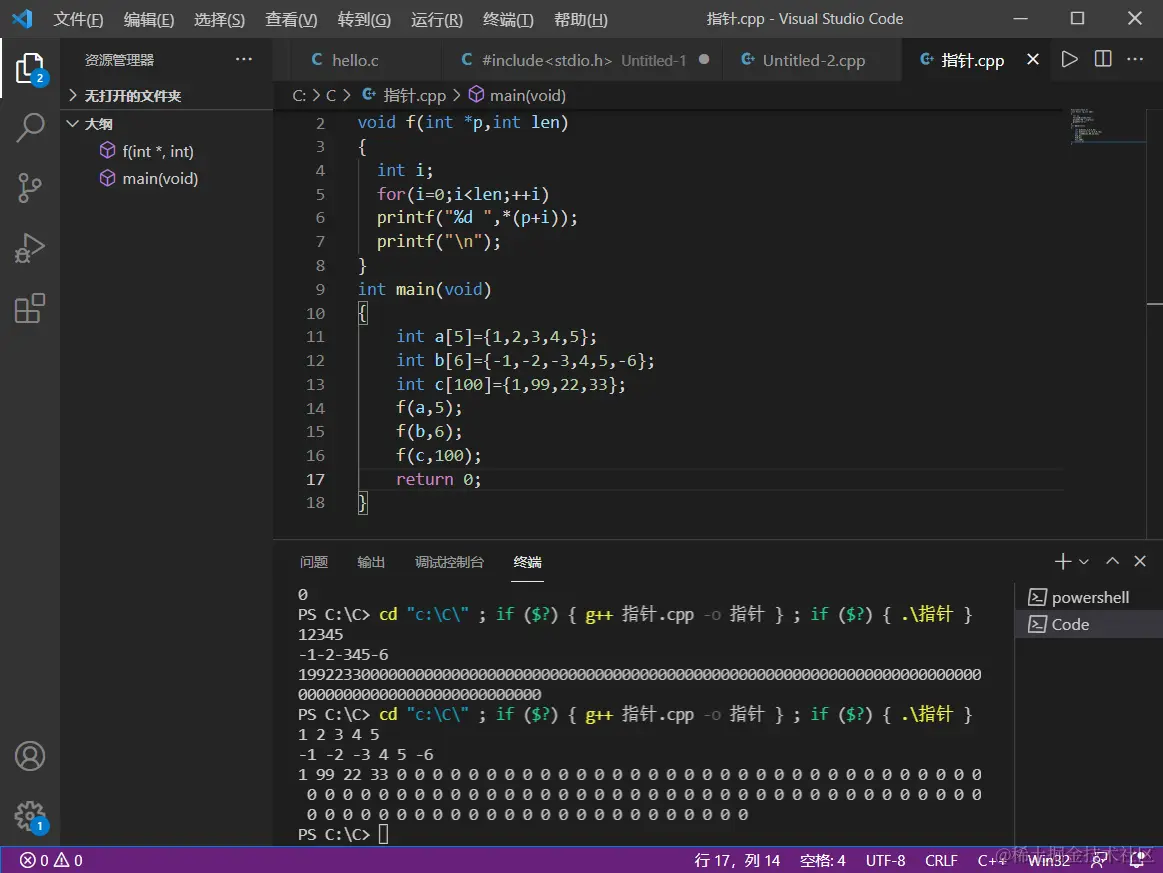Open the Source Control view
The width and height of the screenshot is (1163, 873).
[x=30, y=188]
